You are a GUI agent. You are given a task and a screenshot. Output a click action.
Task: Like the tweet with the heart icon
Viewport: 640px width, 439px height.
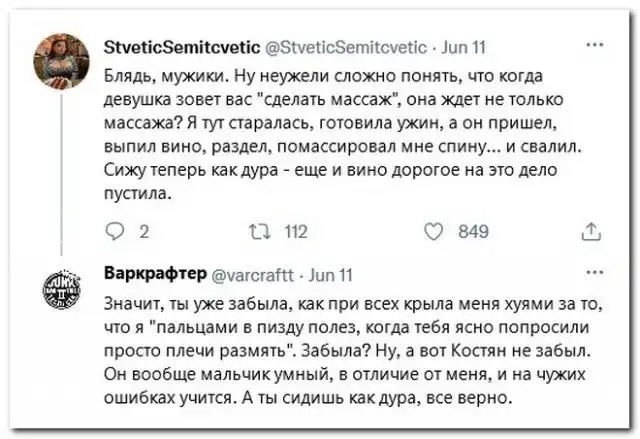(x=434, y=233)
